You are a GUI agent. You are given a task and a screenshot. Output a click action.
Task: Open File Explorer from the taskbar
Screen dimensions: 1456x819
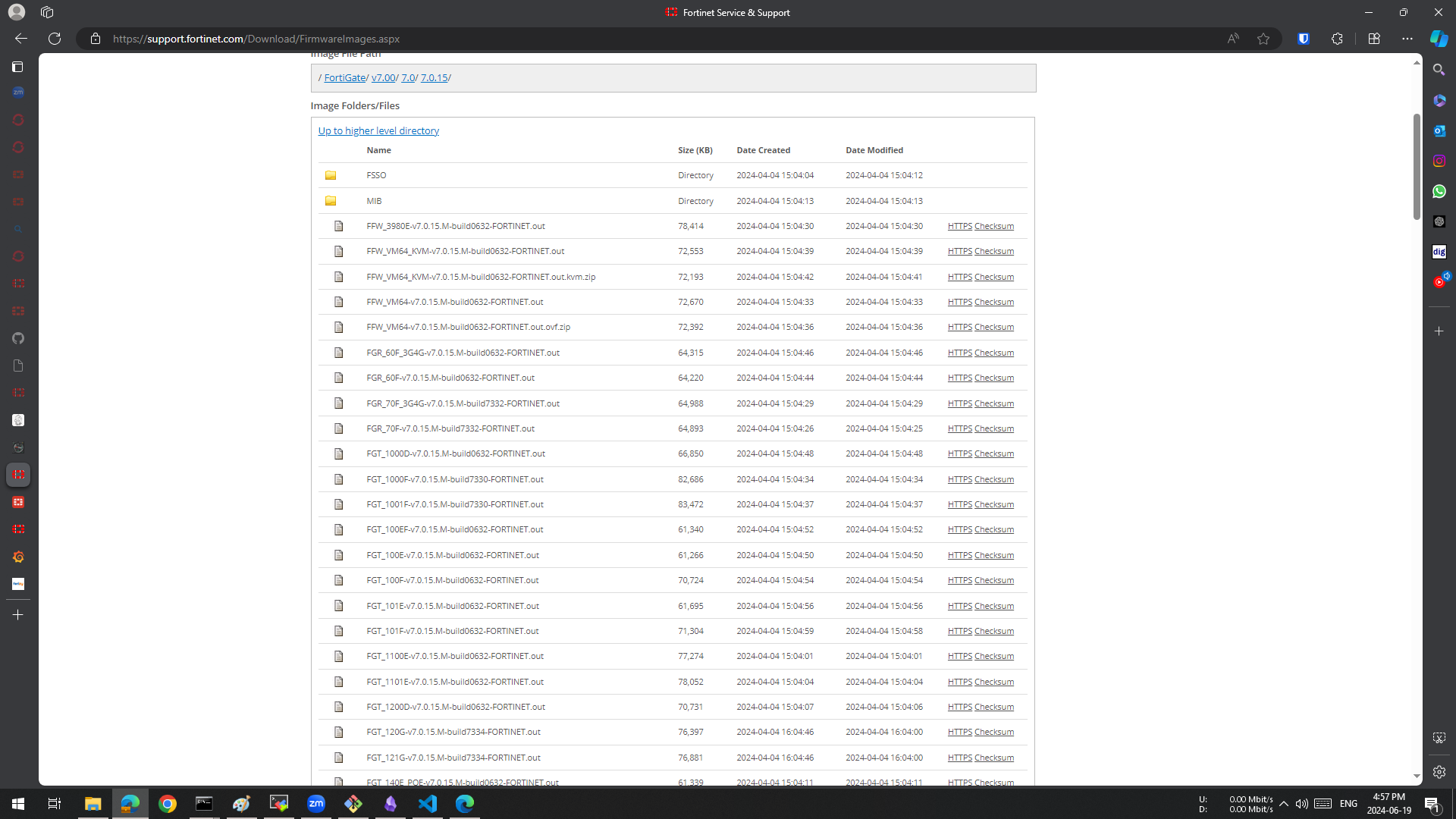tap(93, 803)
